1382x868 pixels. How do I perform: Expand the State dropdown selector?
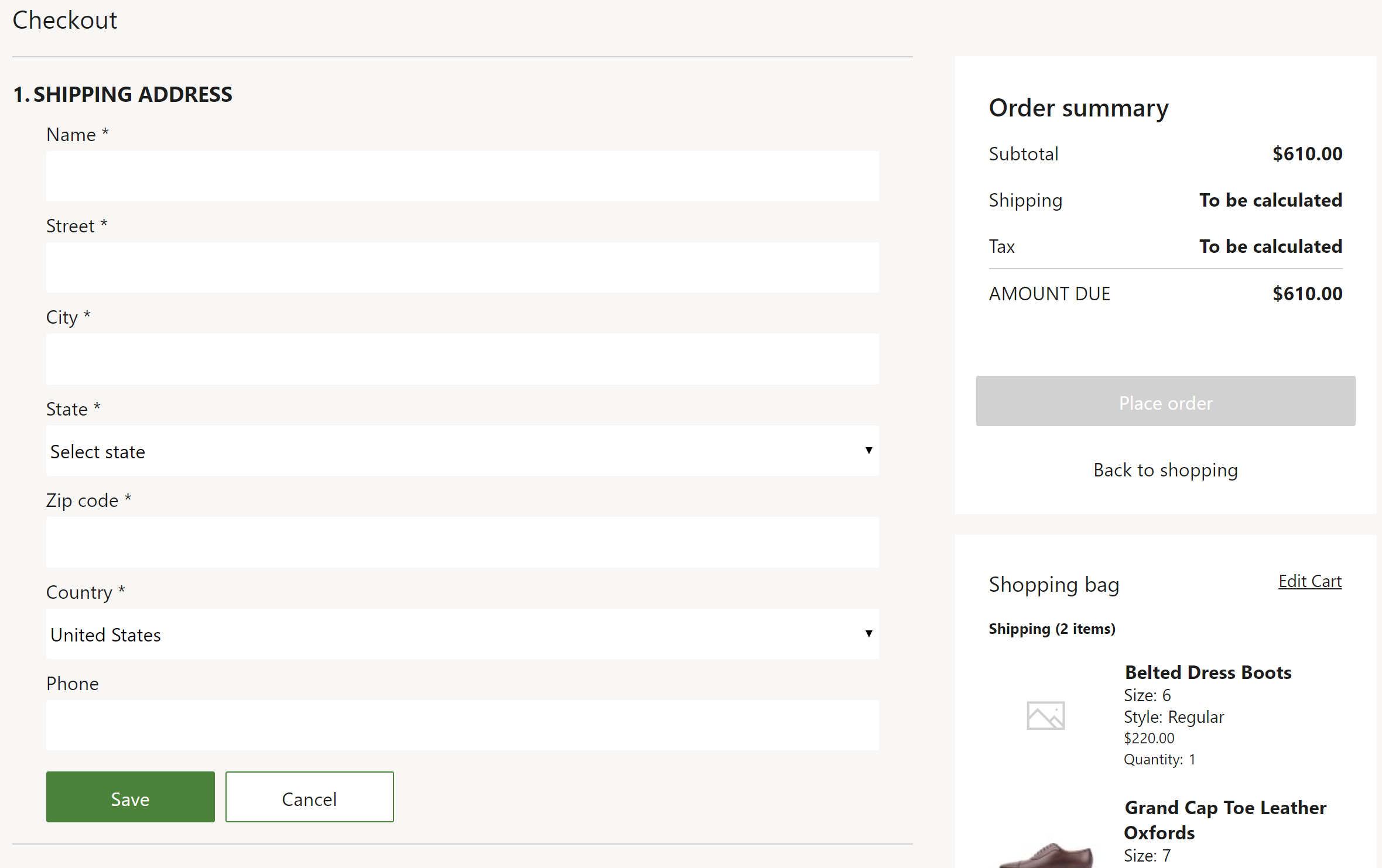[x=462, y=451]
